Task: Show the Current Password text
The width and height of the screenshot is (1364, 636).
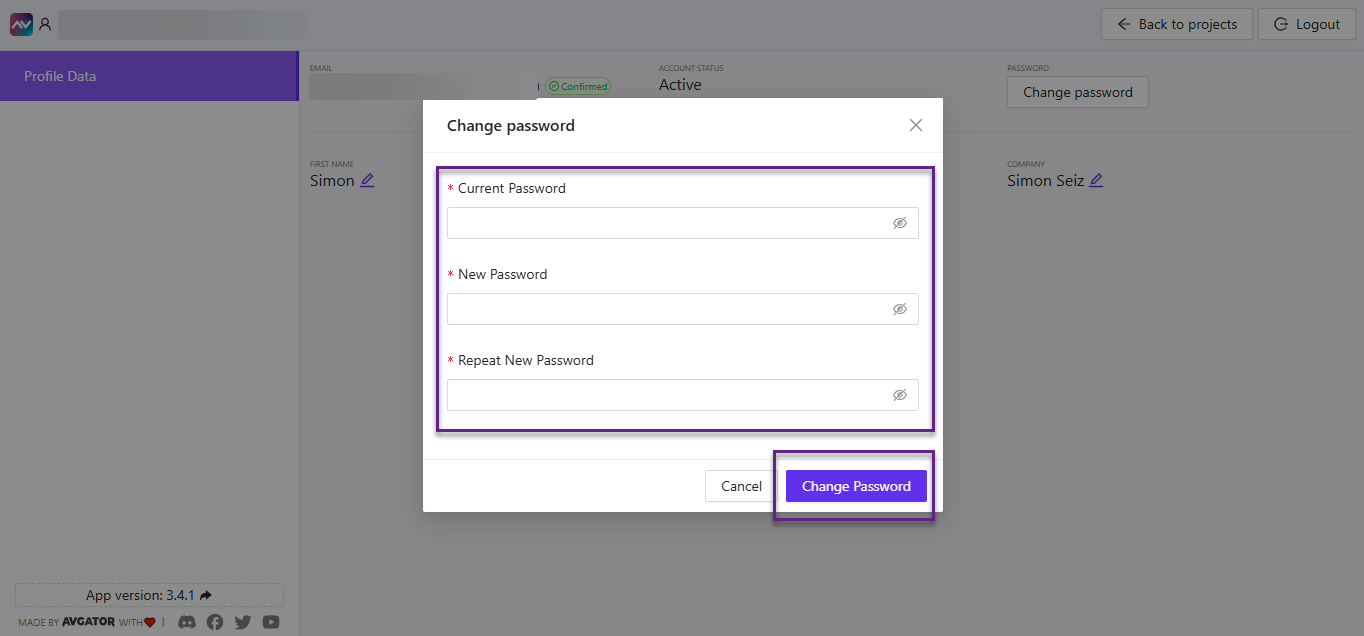Action: (x=899, y=222)
